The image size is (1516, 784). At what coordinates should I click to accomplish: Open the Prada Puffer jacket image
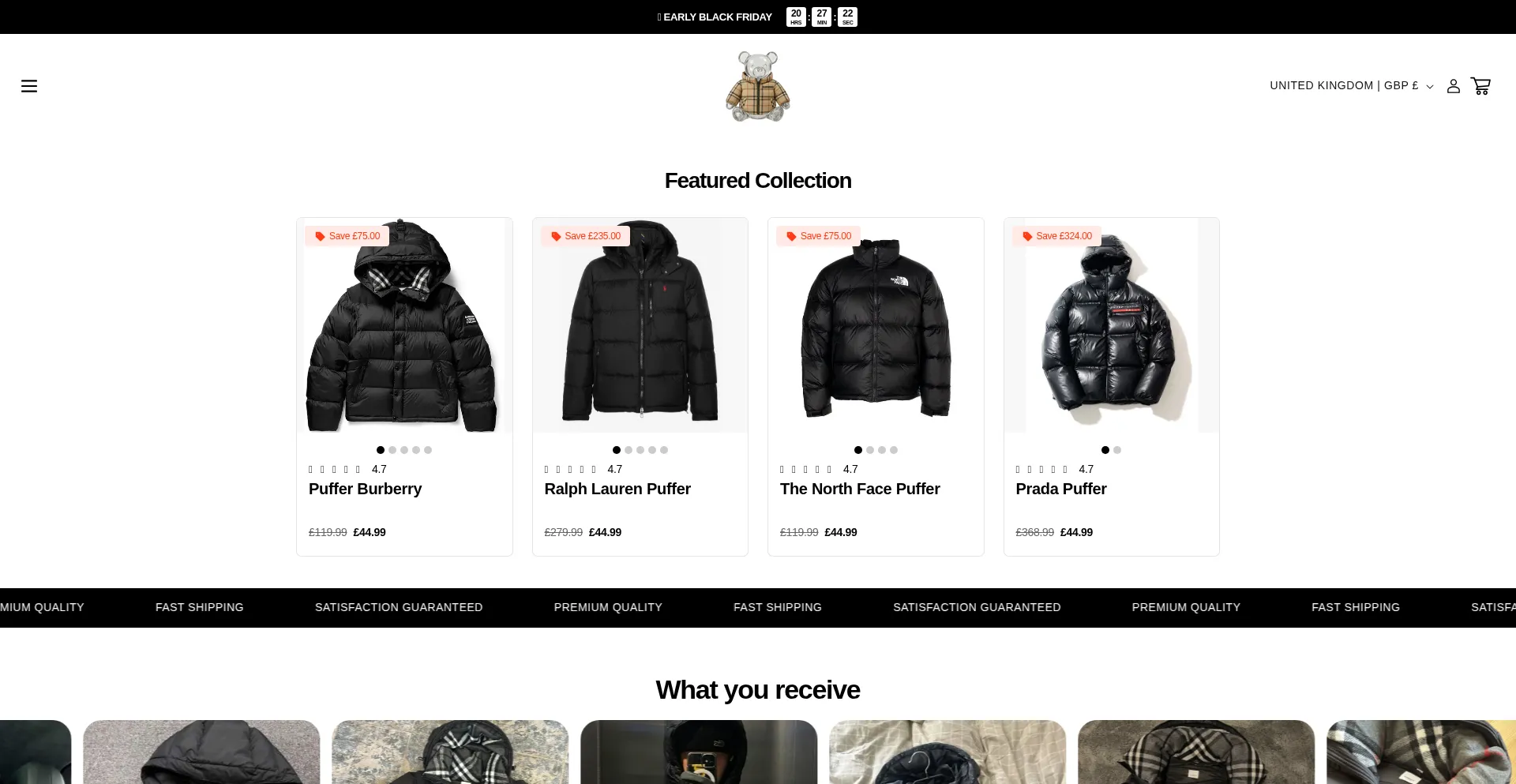1111,325
